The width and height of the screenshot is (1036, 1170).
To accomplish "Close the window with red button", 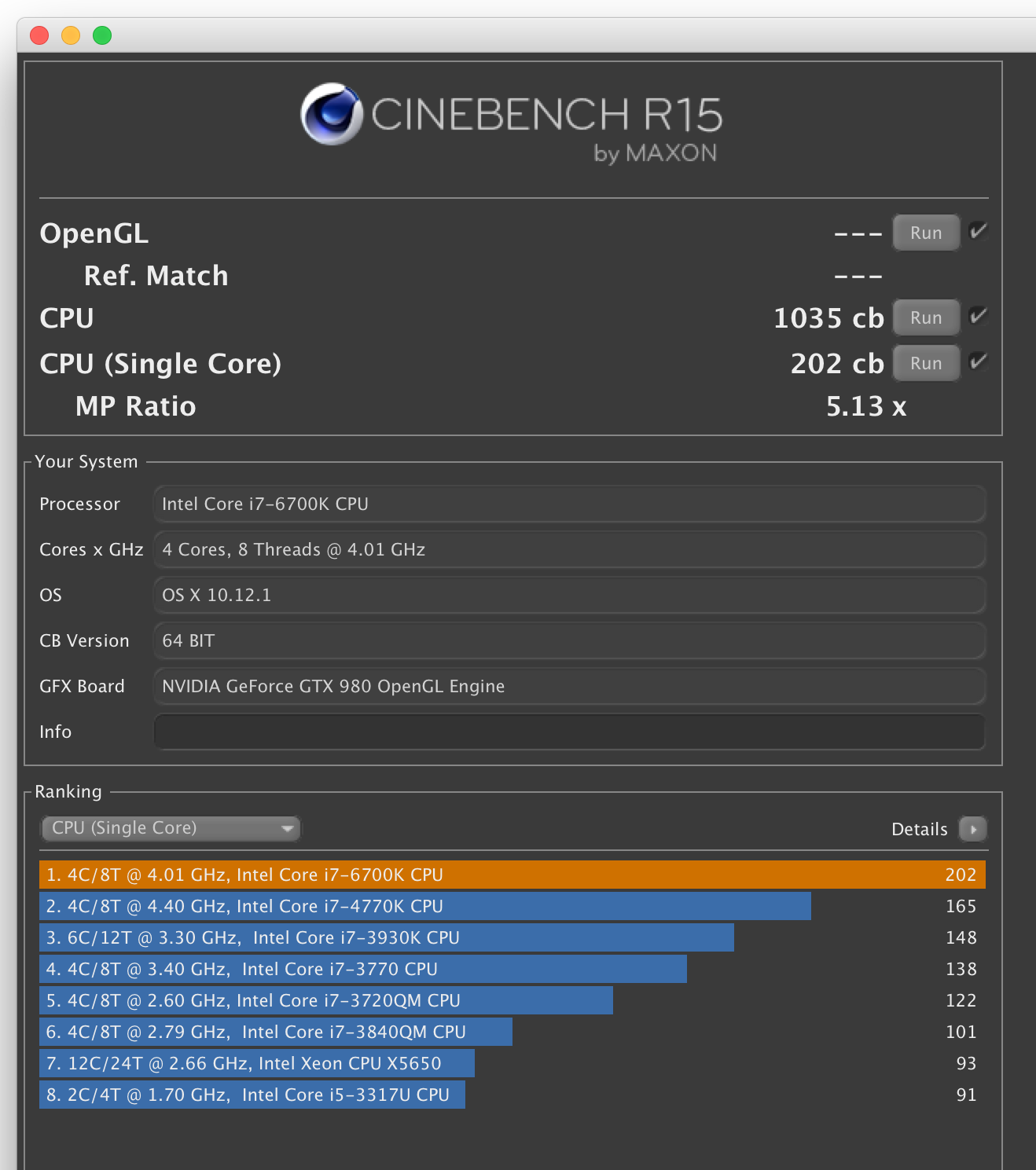I will [x=39, y=35].
